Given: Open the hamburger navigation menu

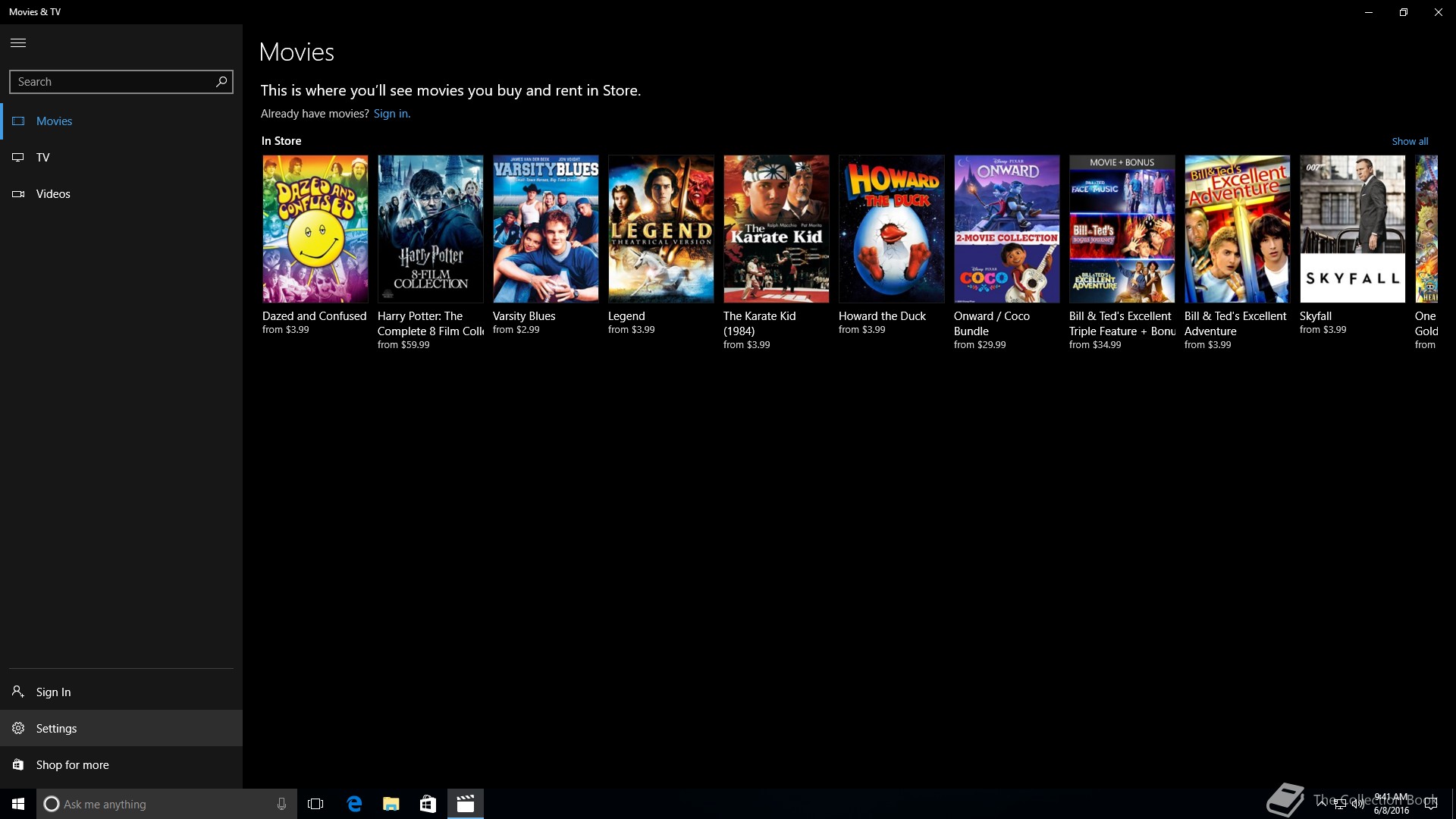Looking at the screenshot, I should click(x=18, y=43).
